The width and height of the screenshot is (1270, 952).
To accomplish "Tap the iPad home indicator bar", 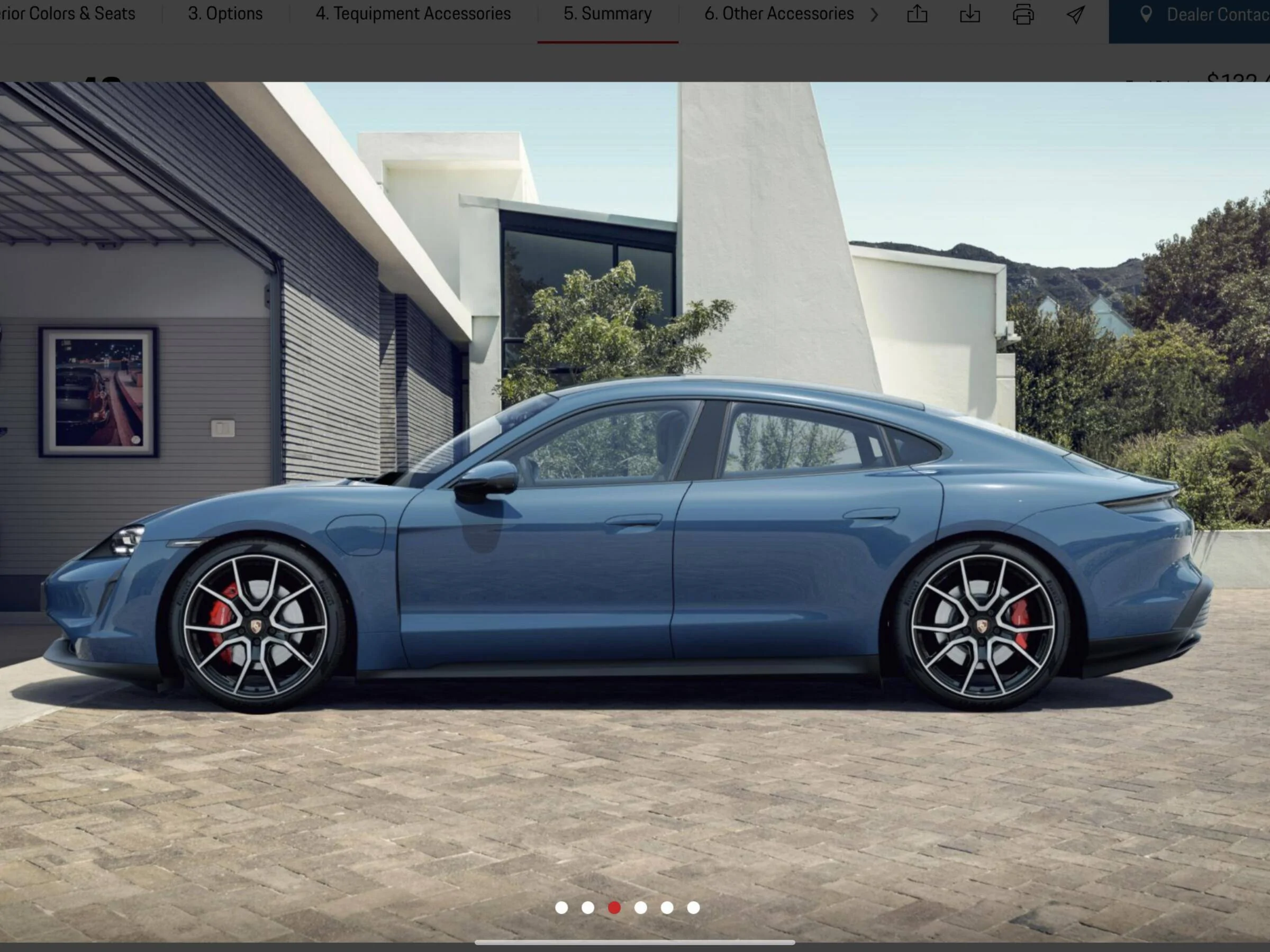I will point(635,942).
